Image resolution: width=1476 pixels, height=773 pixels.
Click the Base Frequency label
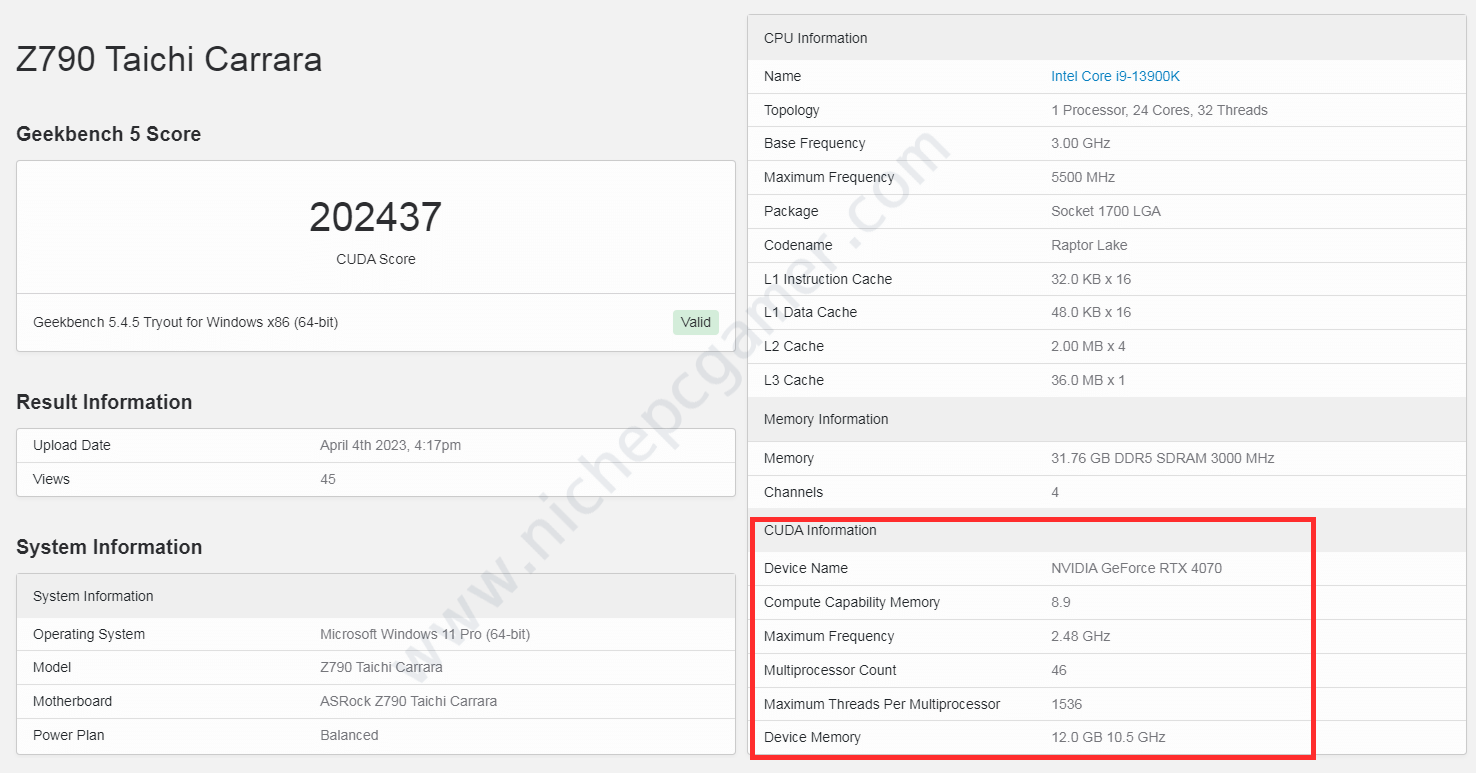click(815, 143)
